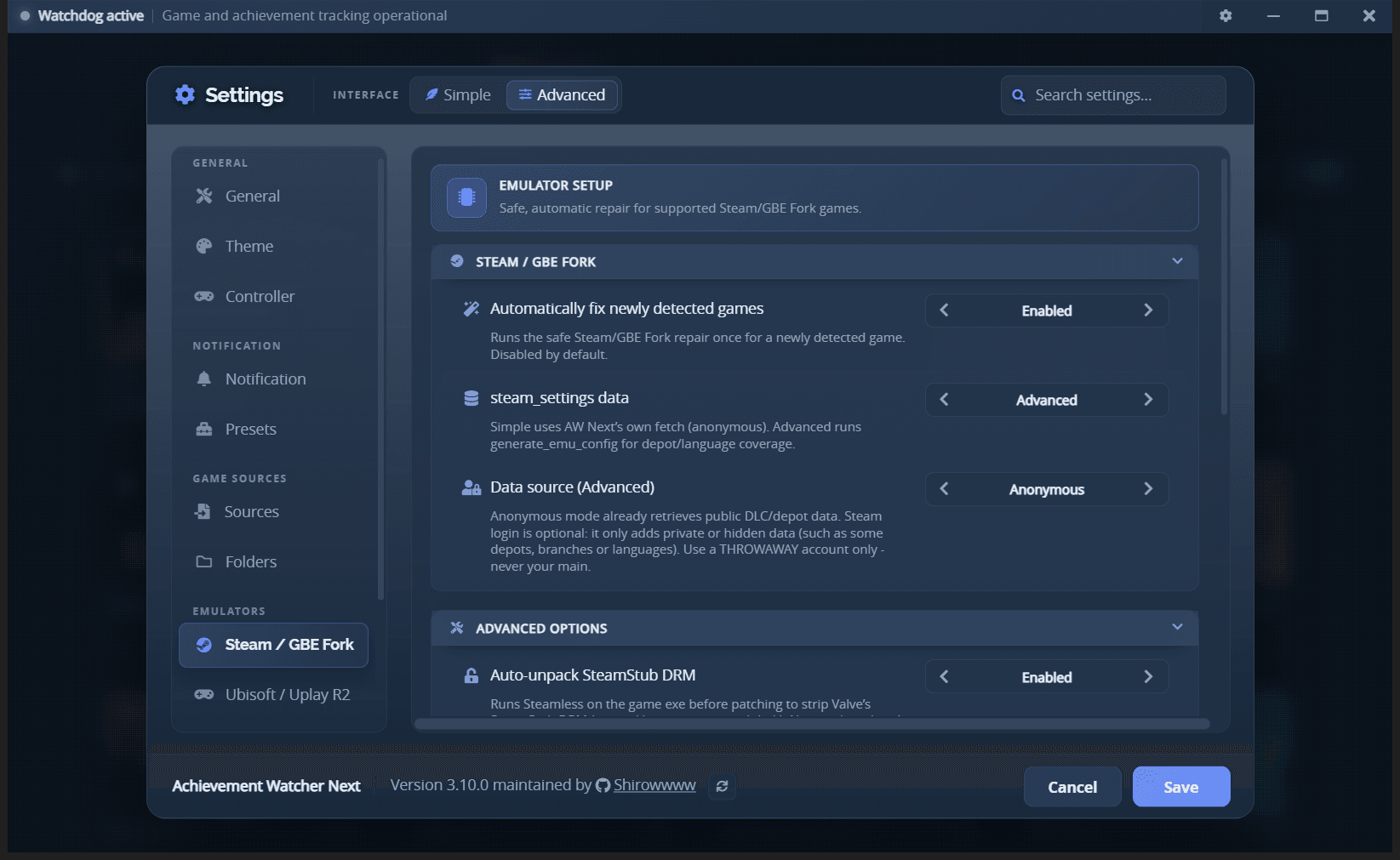Click the tools icon in the ADVANCED OPTIONS header
Image resolution: width=1400 pixels, height=860 pixels.
tap(457, 628)
